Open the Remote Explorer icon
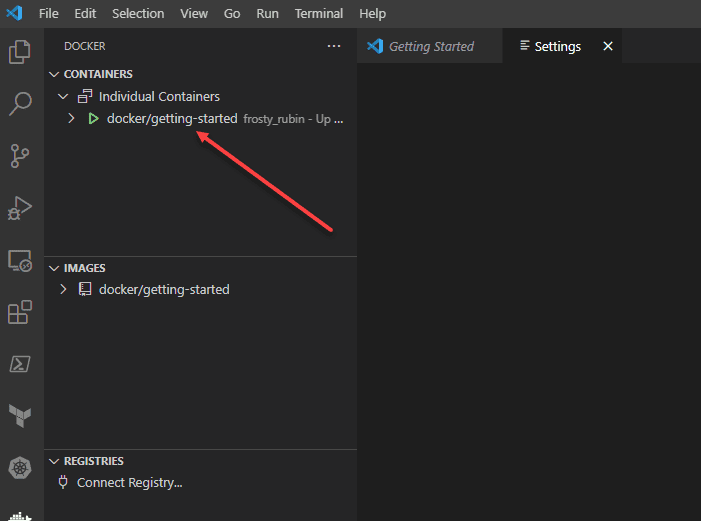 [x=20, y=260]
